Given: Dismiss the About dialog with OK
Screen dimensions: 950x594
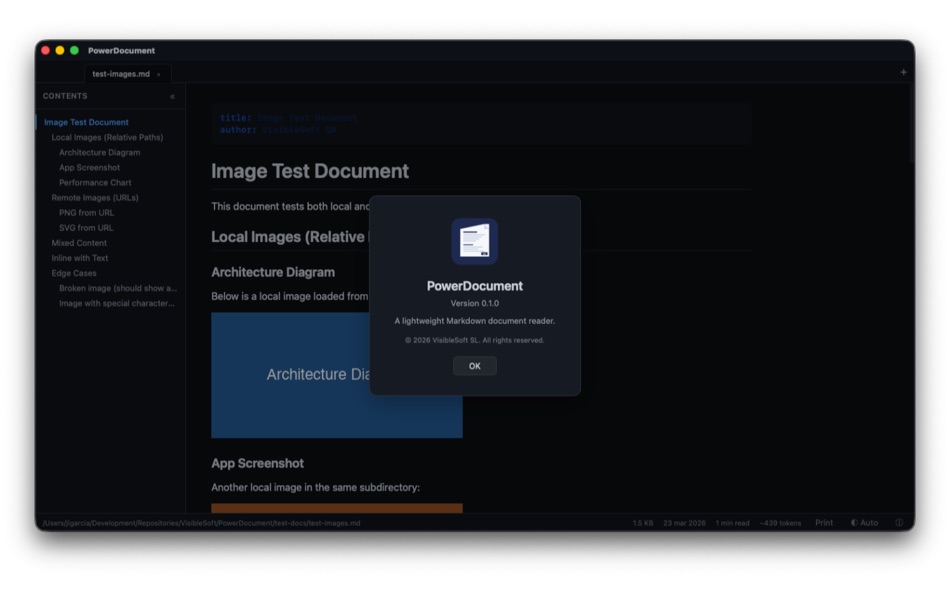Looking at the screenshot, I should pyautogui.click(x=474, y=365).
